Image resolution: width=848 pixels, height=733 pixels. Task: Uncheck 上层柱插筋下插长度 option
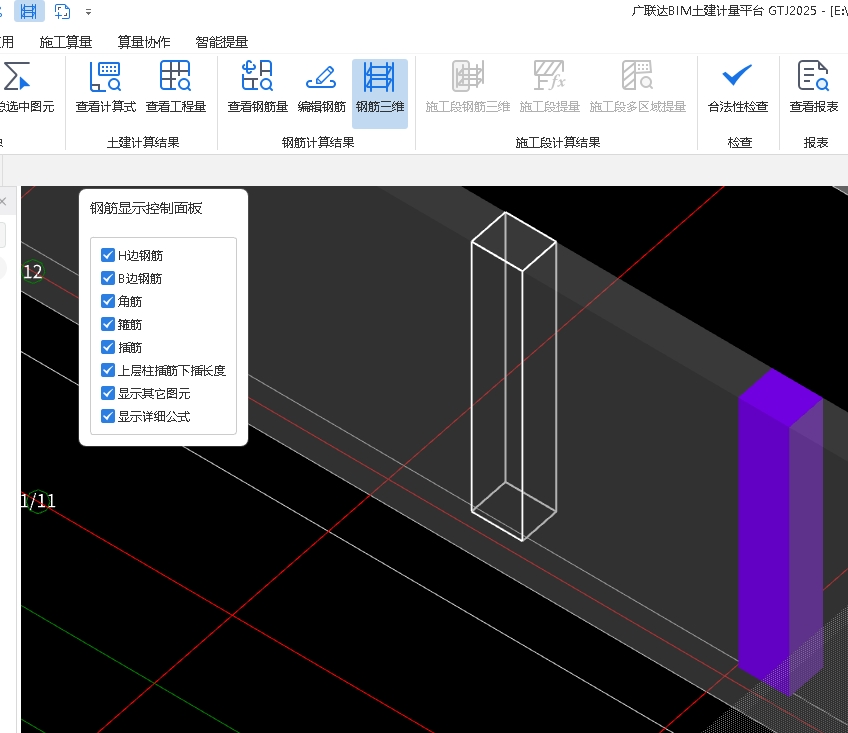(108, 370)
